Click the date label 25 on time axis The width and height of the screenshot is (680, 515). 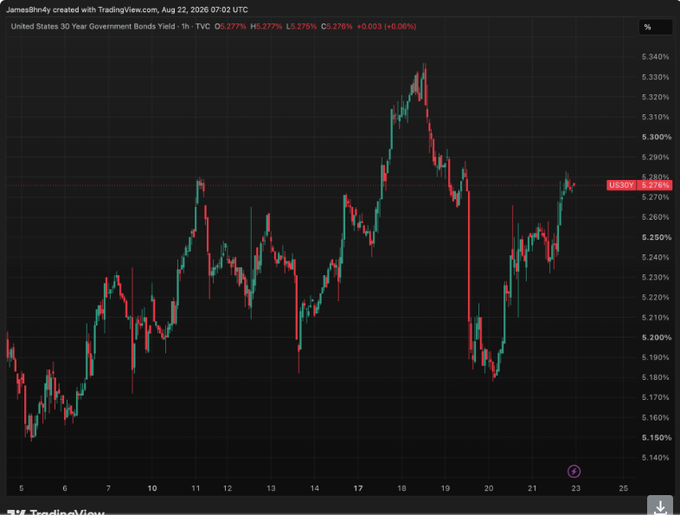tap(623, 489)
